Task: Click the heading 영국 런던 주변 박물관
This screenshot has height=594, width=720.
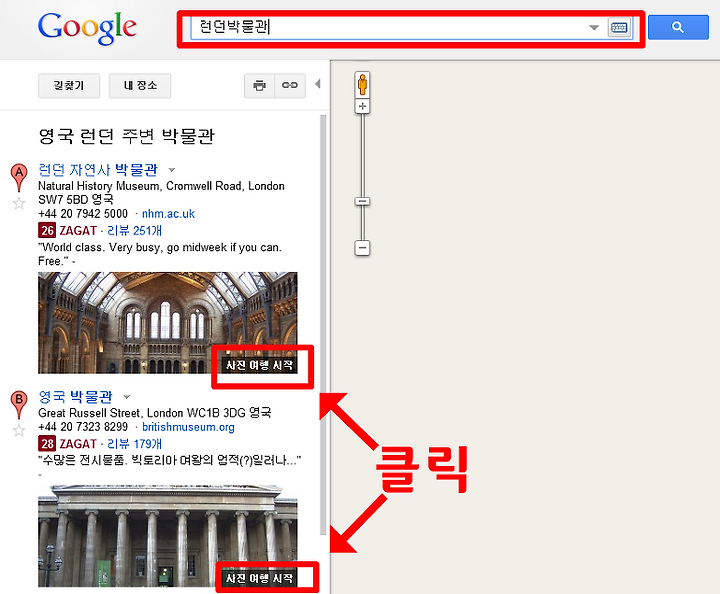Action: point(126,136)
